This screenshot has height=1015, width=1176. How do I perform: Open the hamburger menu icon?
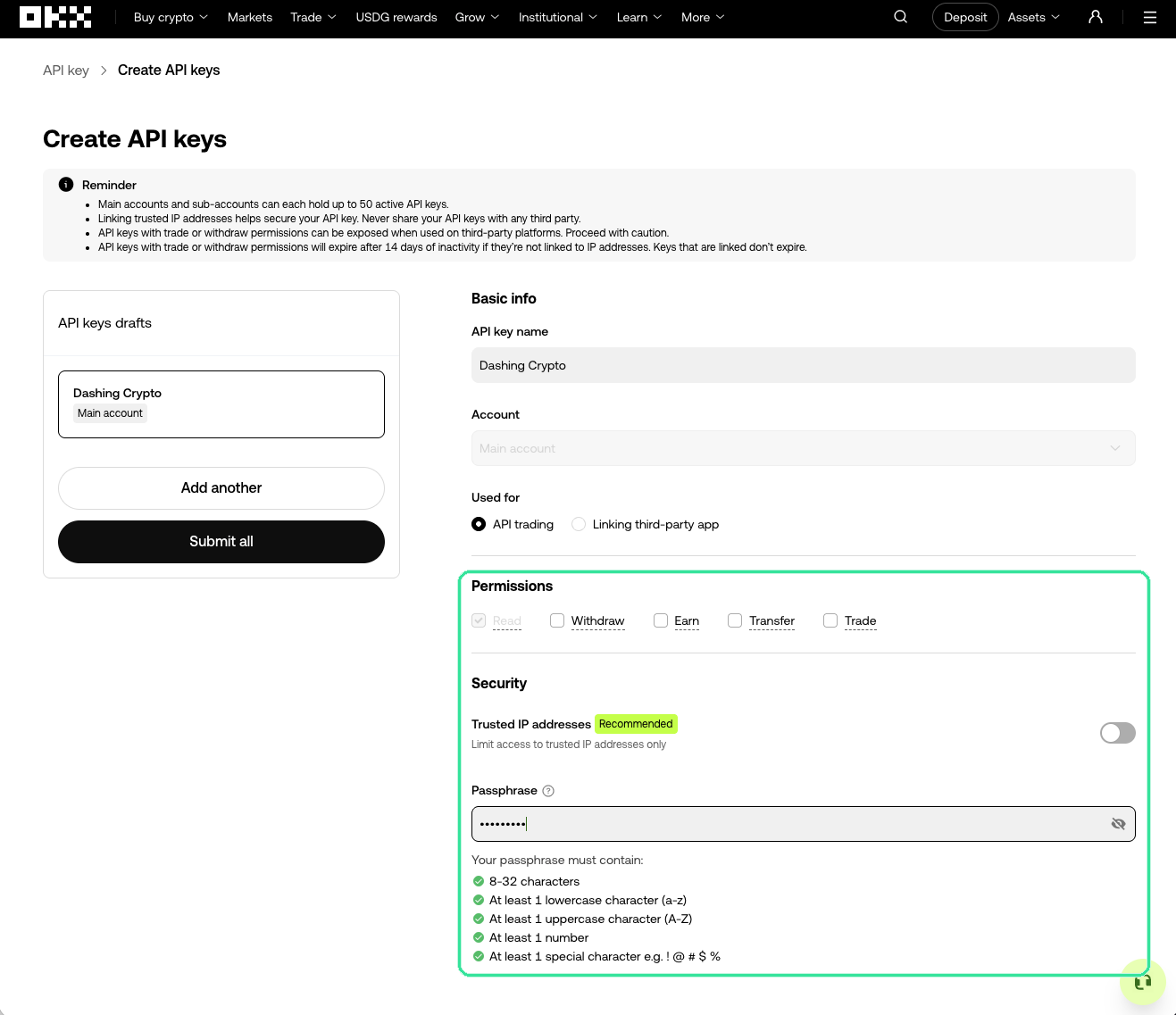pyautogui.click(x=1150, y=17)
